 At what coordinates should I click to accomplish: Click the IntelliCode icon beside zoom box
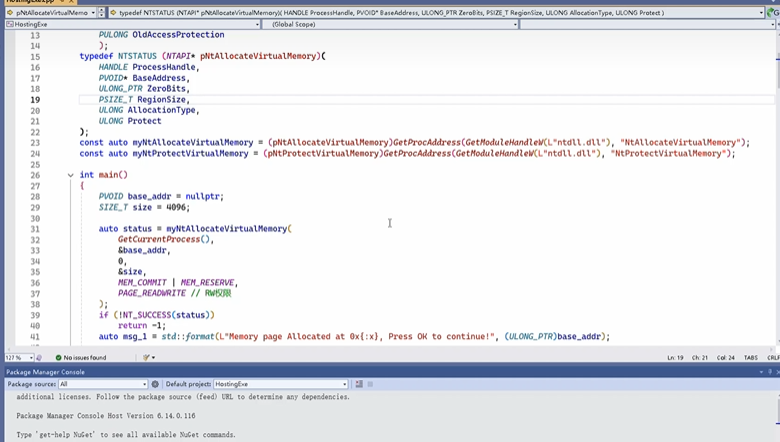tap(39, 357)
